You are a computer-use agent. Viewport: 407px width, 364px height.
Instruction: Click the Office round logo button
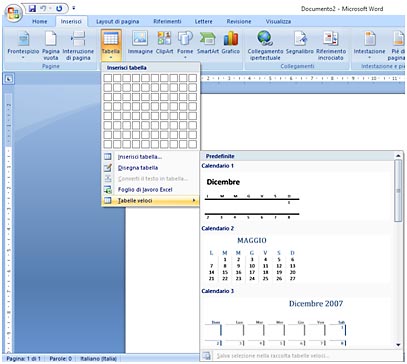pyautogui.click(x=13, y=13)
